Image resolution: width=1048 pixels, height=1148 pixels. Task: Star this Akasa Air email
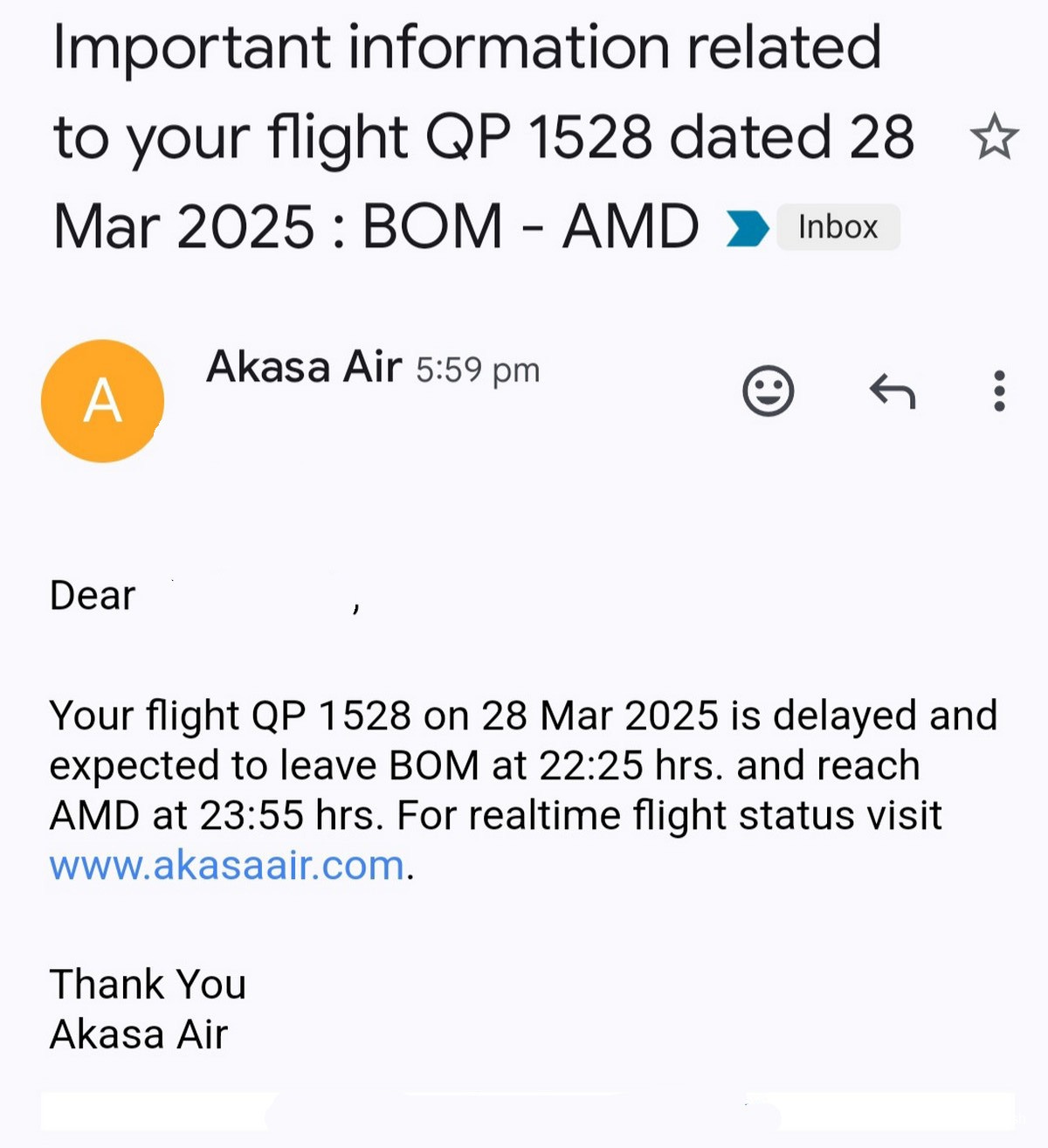pos(994,137)
